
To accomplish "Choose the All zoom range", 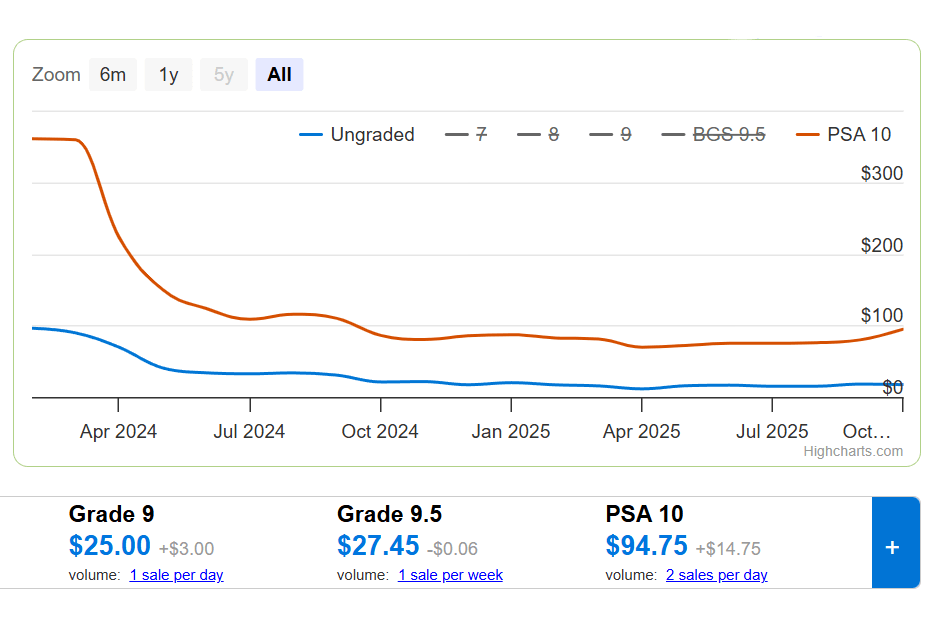I will coord(279,75).
